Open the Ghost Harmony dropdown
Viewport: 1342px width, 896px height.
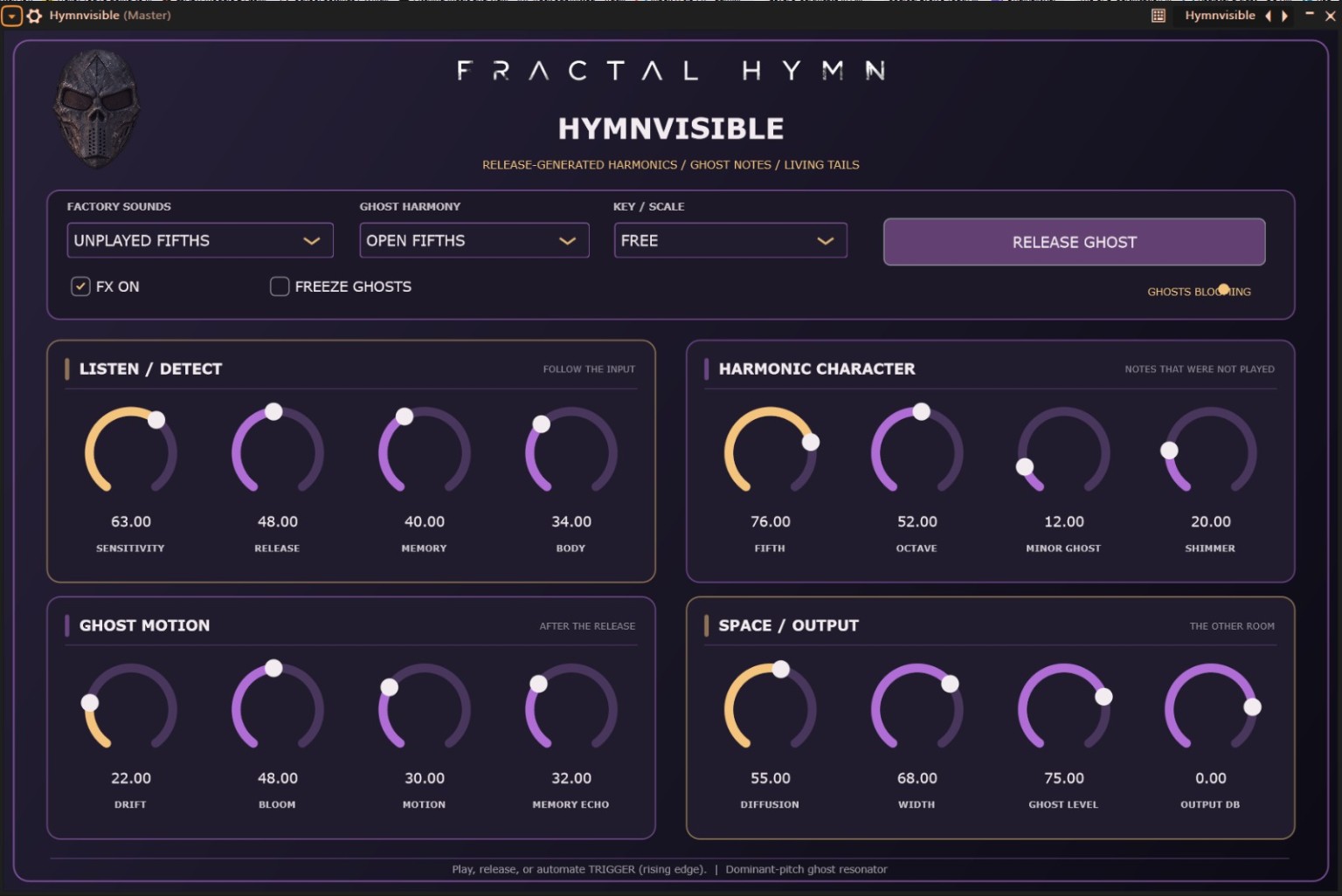474,240
